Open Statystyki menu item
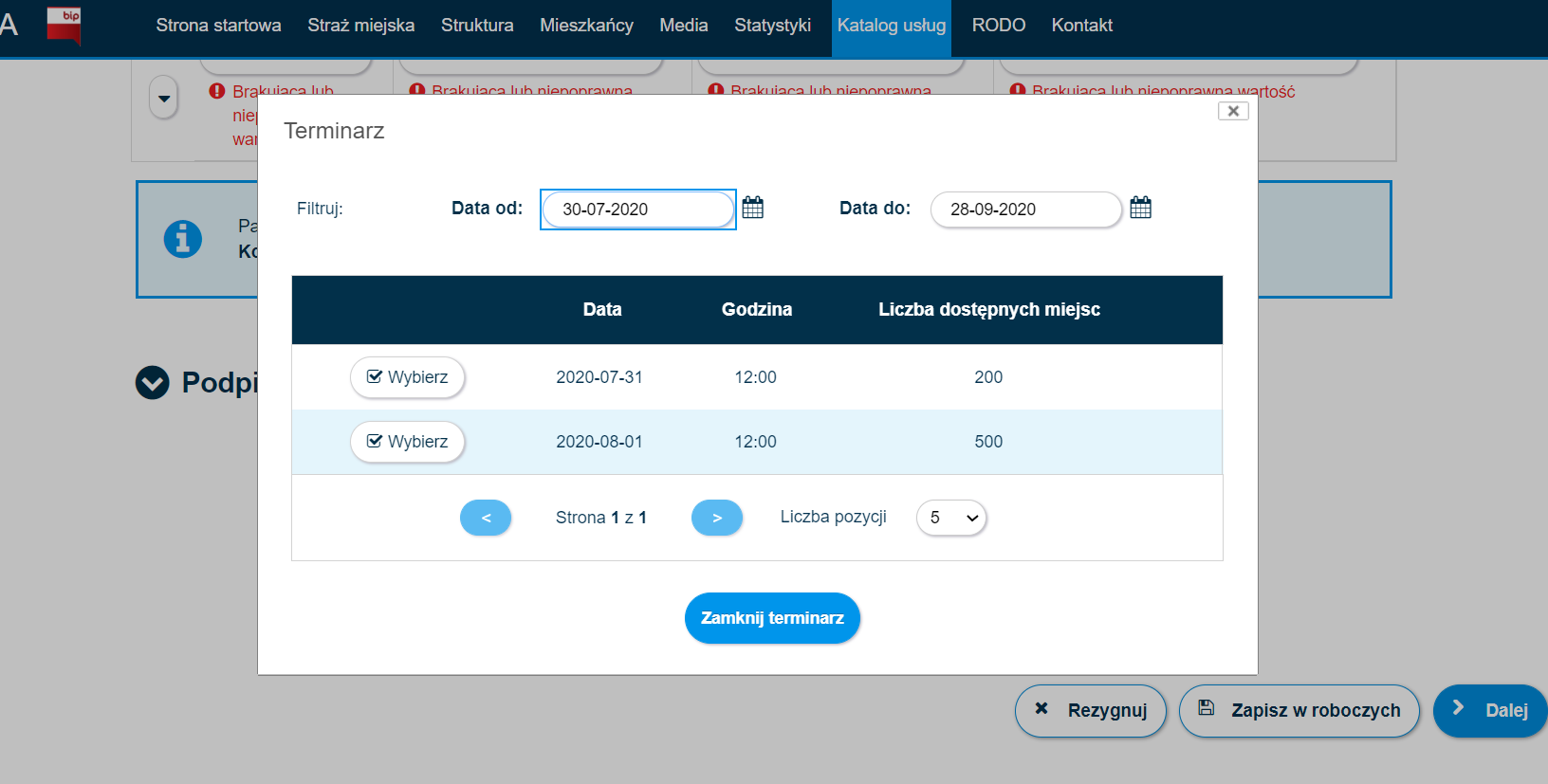 point(772,26)
